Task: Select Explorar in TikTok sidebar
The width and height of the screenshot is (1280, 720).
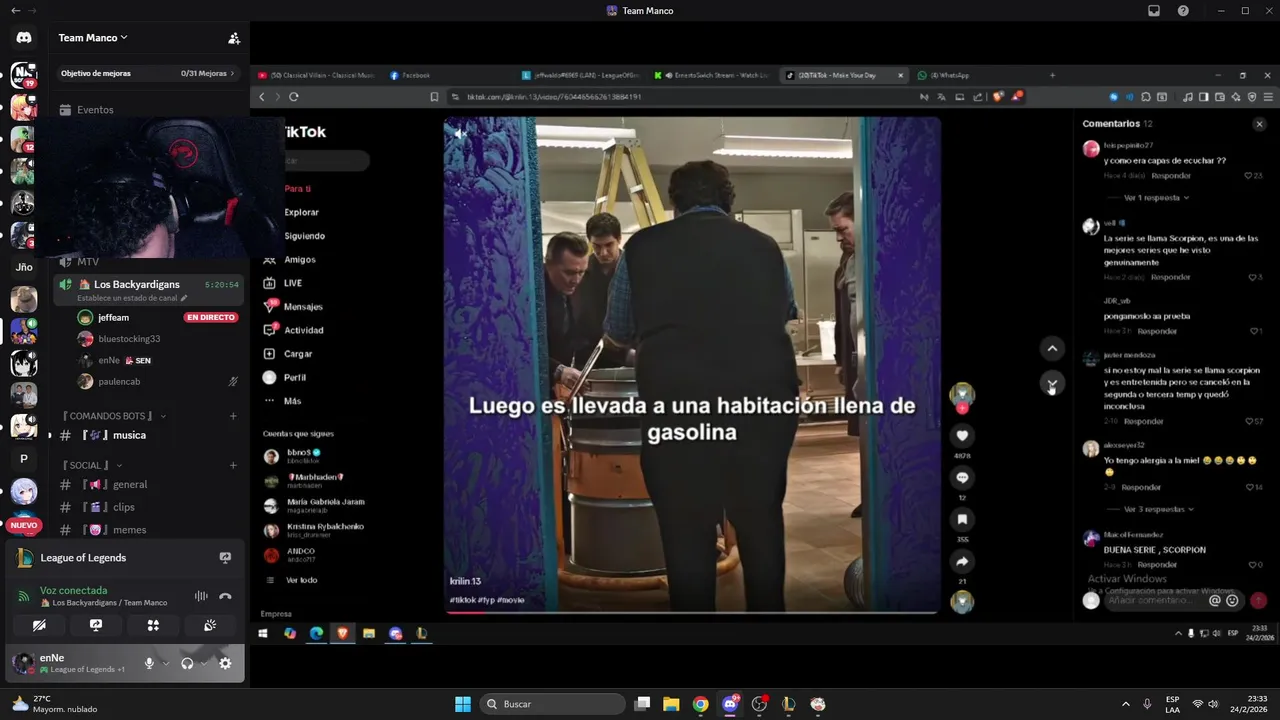Action: click(302, 212)
